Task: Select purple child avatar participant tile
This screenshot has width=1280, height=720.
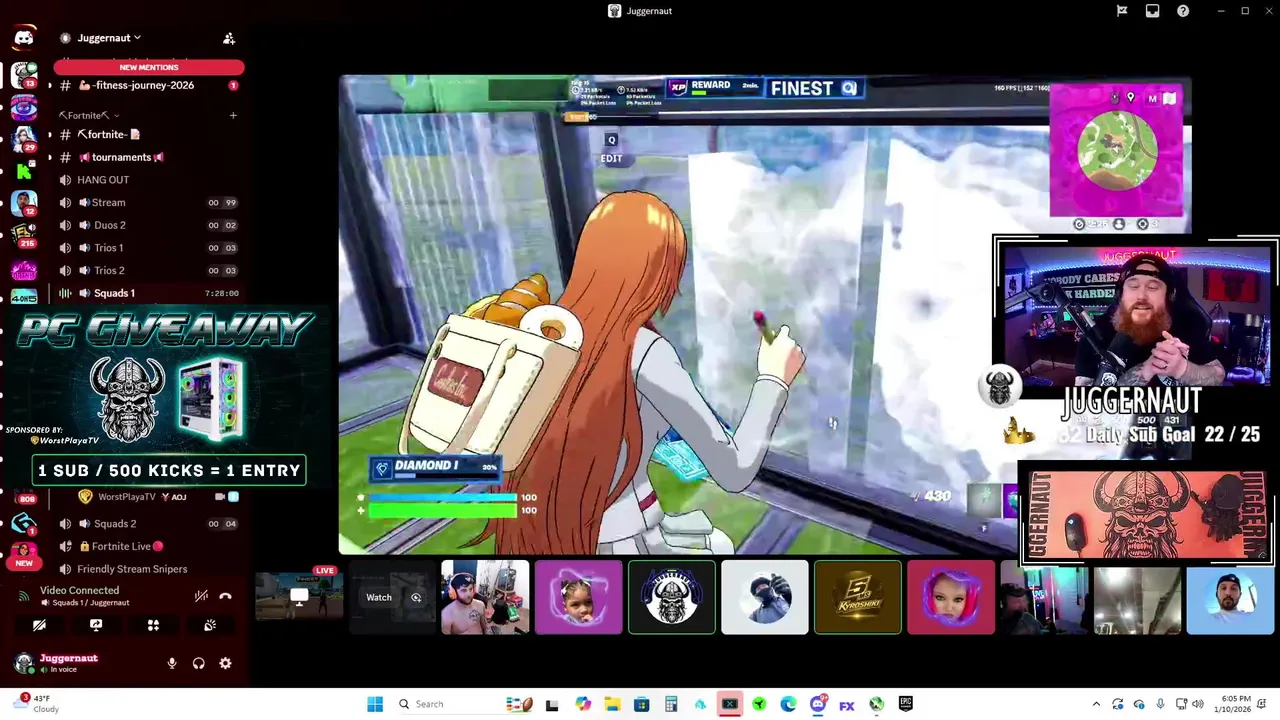Action: 578,597
